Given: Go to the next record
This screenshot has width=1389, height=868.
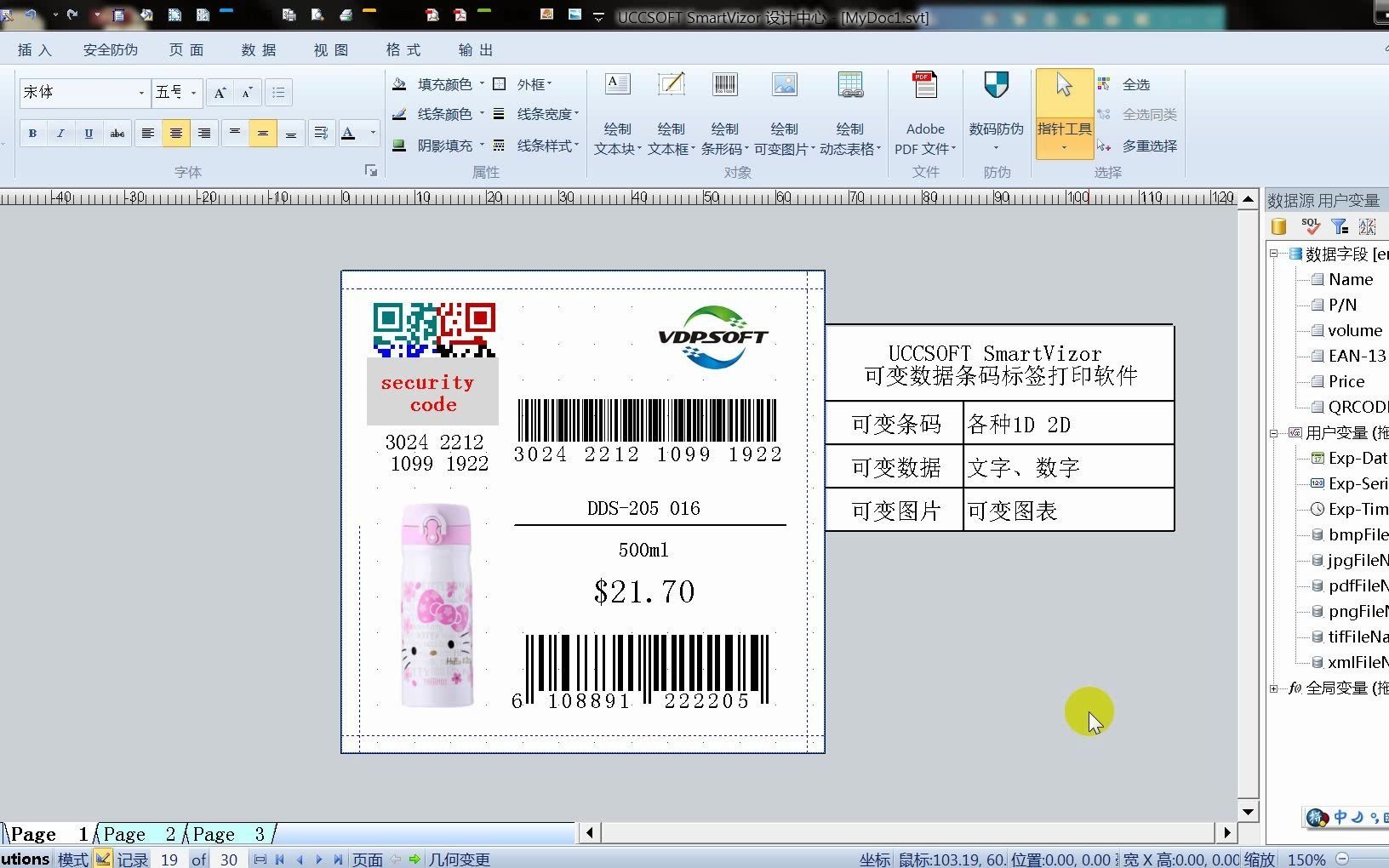Looking at the screenshot, I should click(319, 859).
